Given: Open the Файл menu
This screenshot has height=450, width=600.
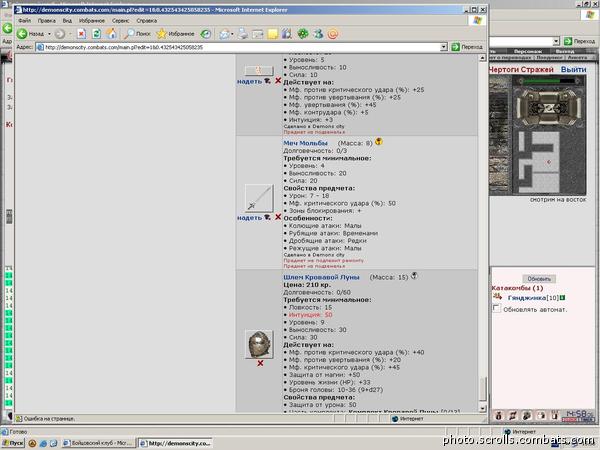Looking at the screenshot, I should tap(24, 21).
